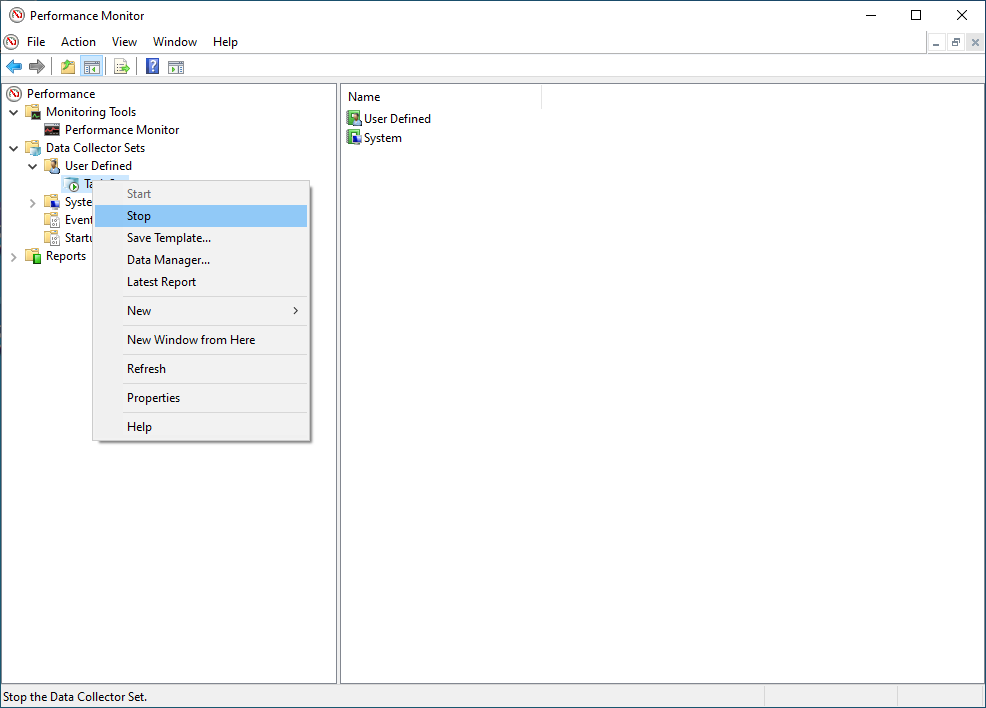Click the Performance Monitor app icon in titlebar

11,15
